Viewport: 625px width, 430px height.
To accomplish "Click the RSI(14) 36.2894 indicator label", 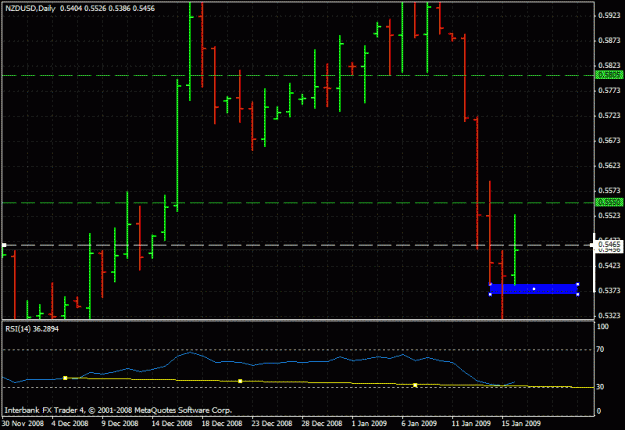I will 32,329.
